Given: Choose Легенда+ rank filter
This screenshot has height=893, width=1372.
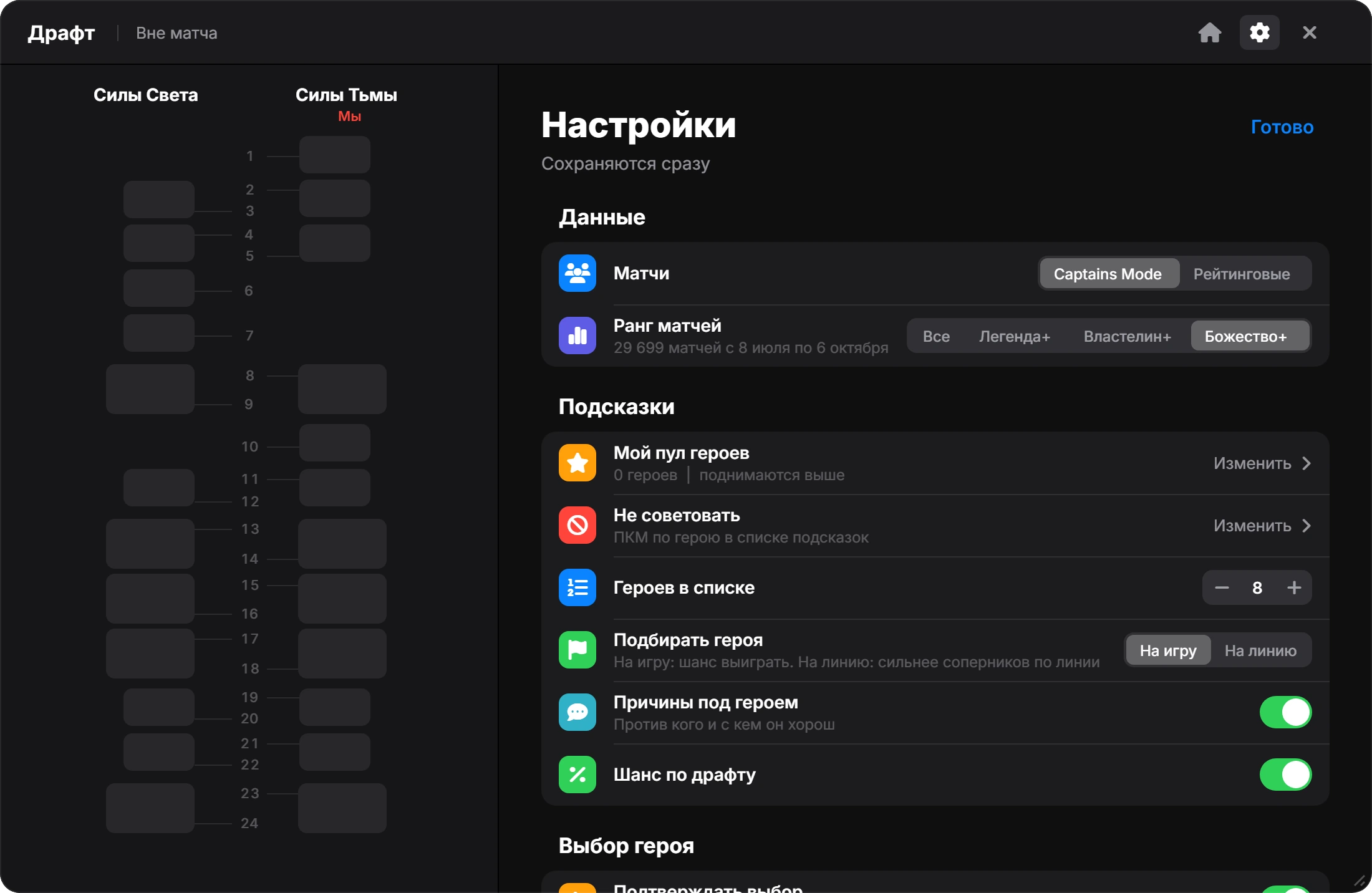Looking at the screenshot, I should click(x=1015, y=336).
